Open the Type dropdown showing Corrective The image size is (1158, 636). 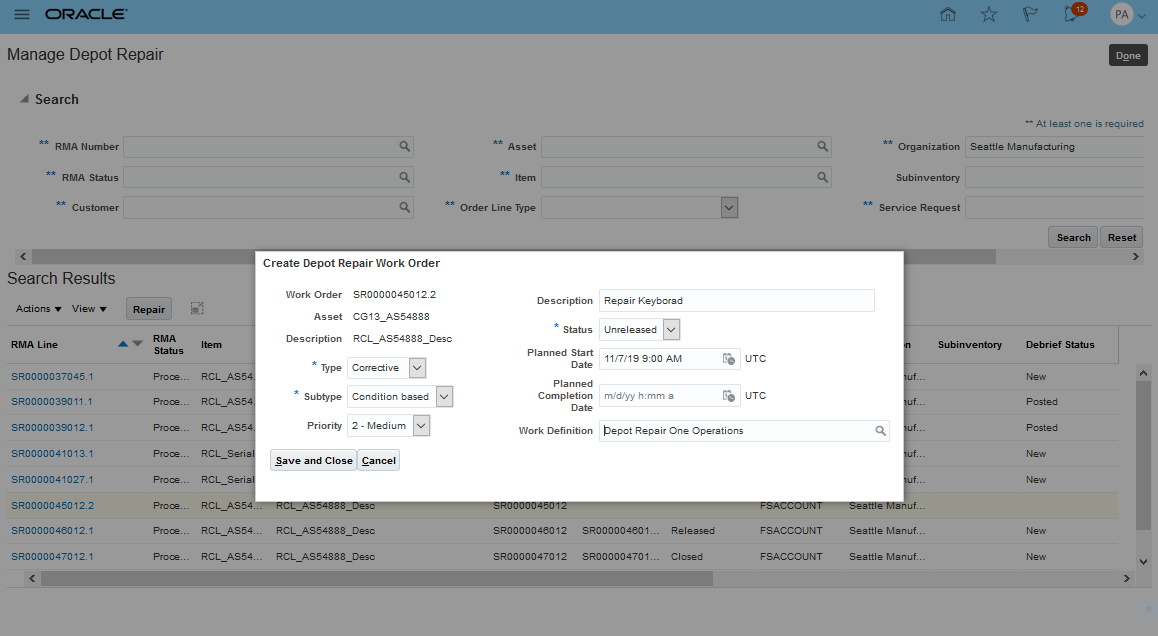pyautogui.click(x=417, y=368)
